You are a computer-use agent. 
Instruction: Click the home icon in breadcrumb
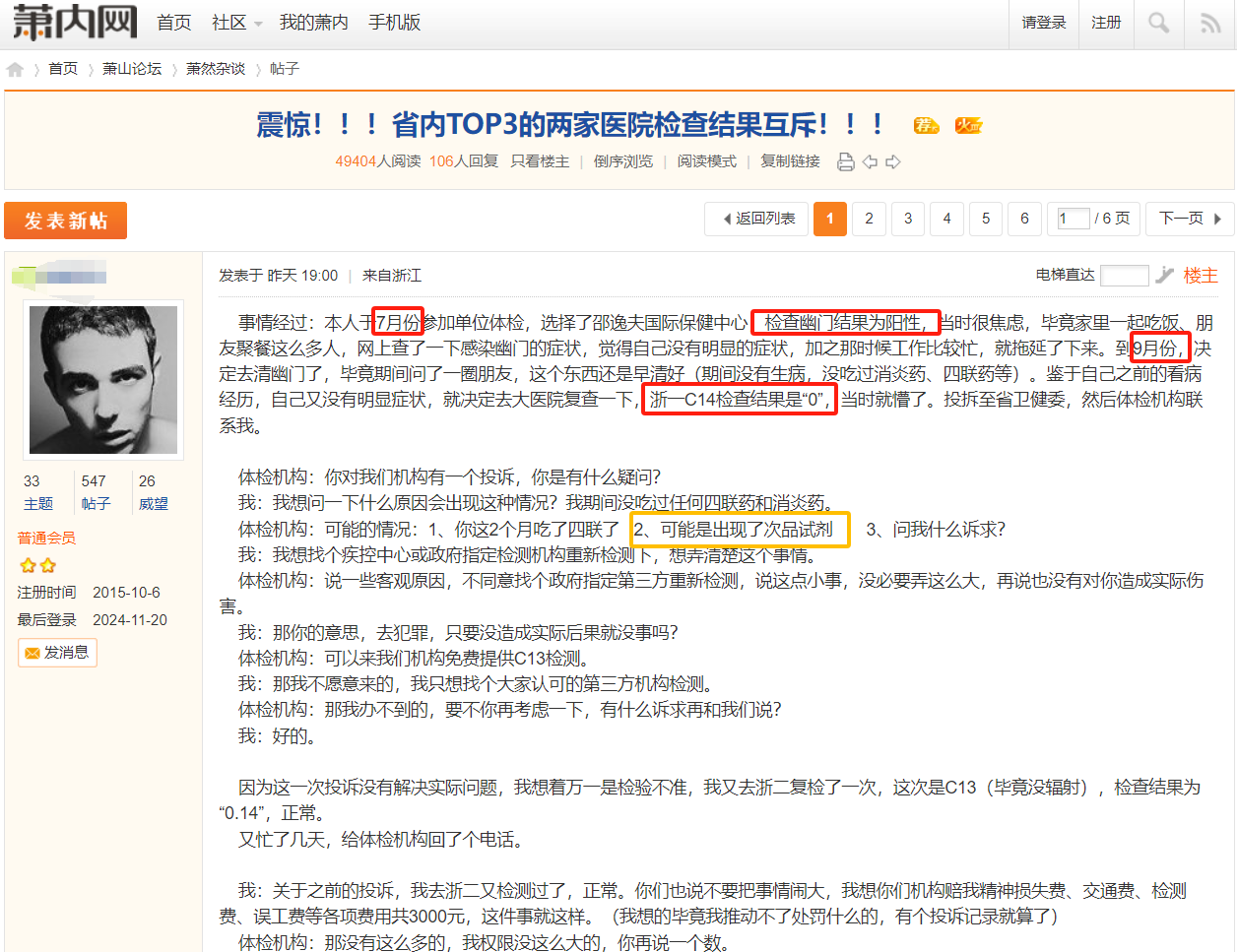pyautogui.click(x=15, y=69)
